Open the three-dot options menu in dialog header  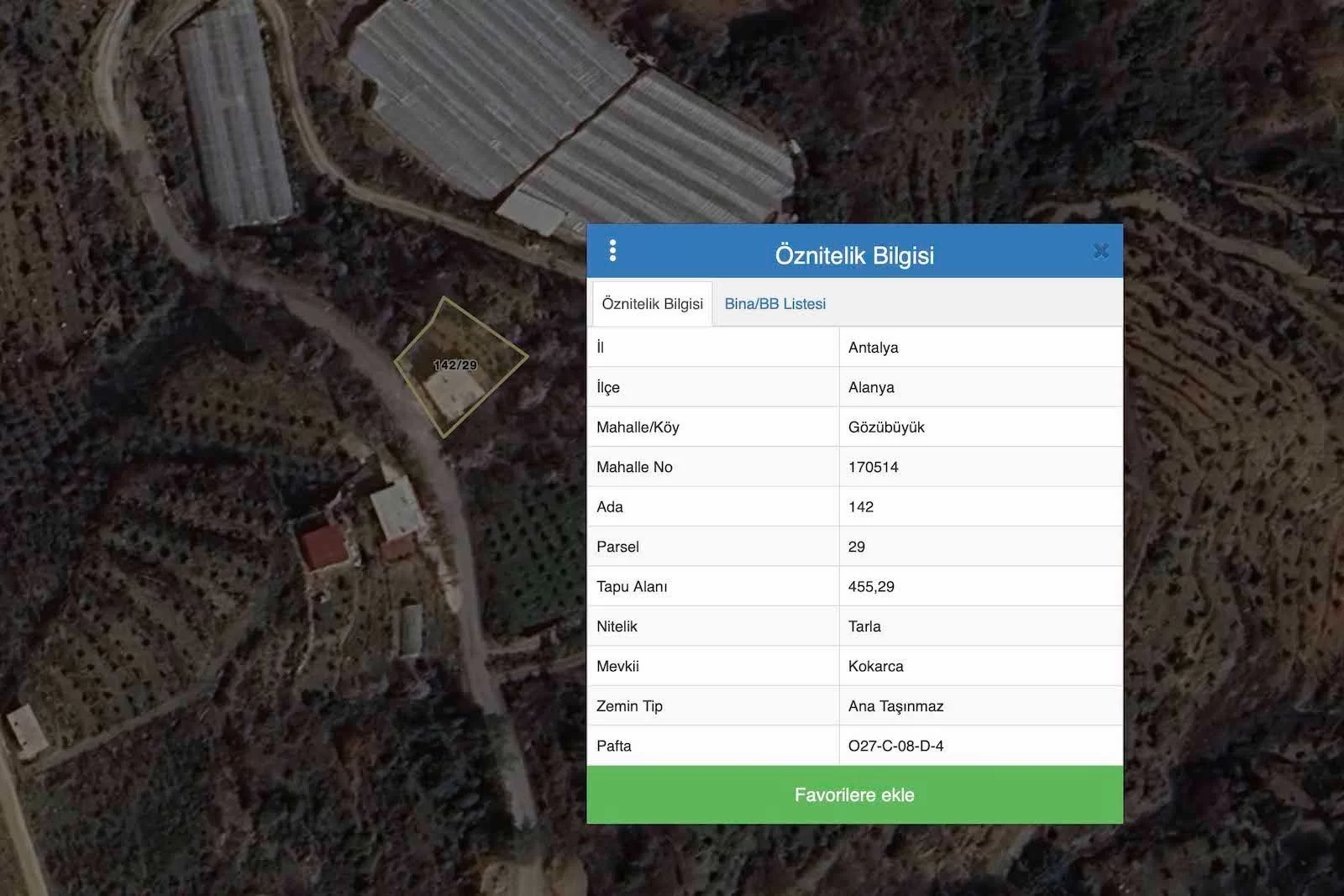[612, 250]
